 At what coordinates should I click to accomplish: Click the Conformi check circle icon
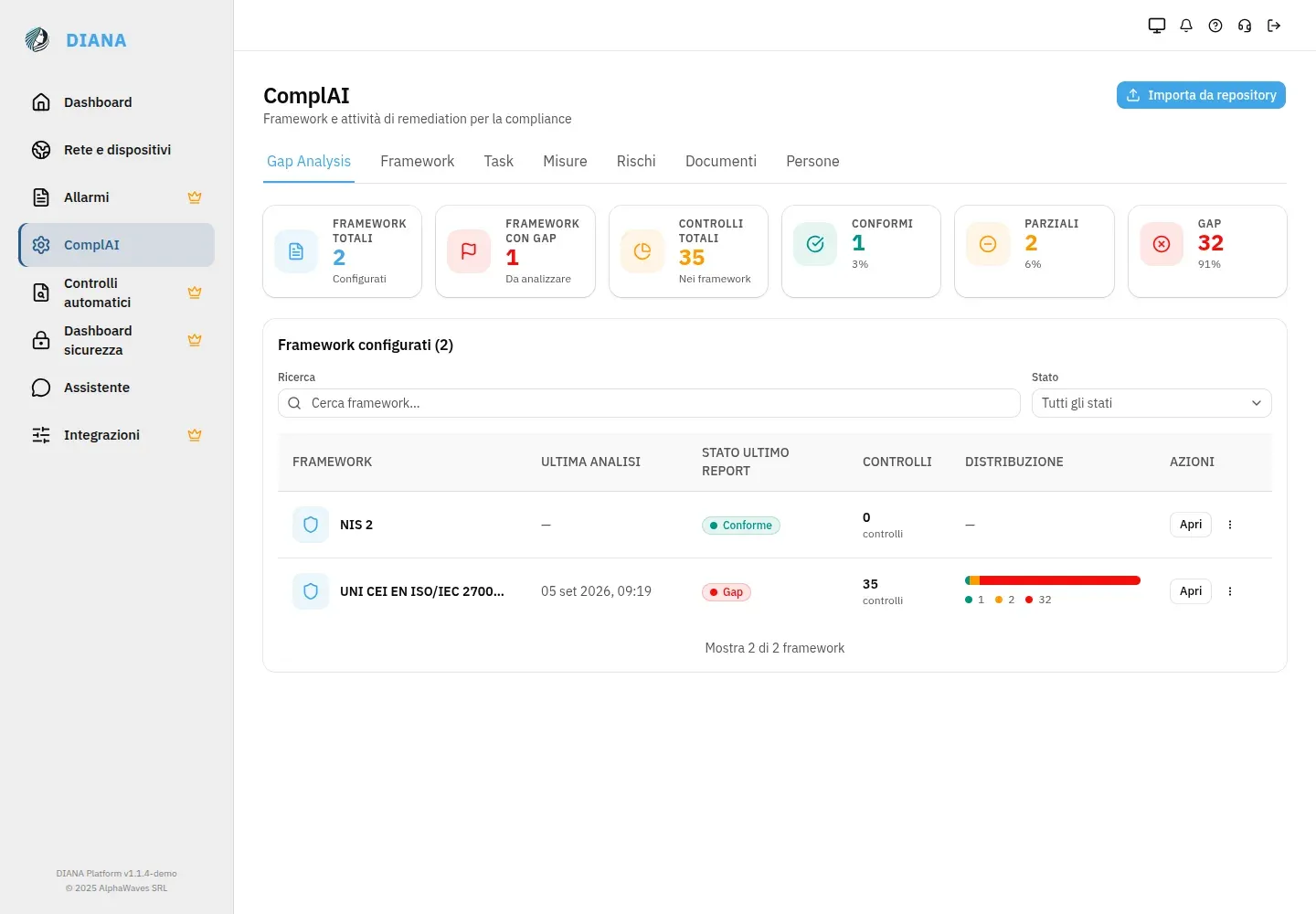(x=815, y=244)
